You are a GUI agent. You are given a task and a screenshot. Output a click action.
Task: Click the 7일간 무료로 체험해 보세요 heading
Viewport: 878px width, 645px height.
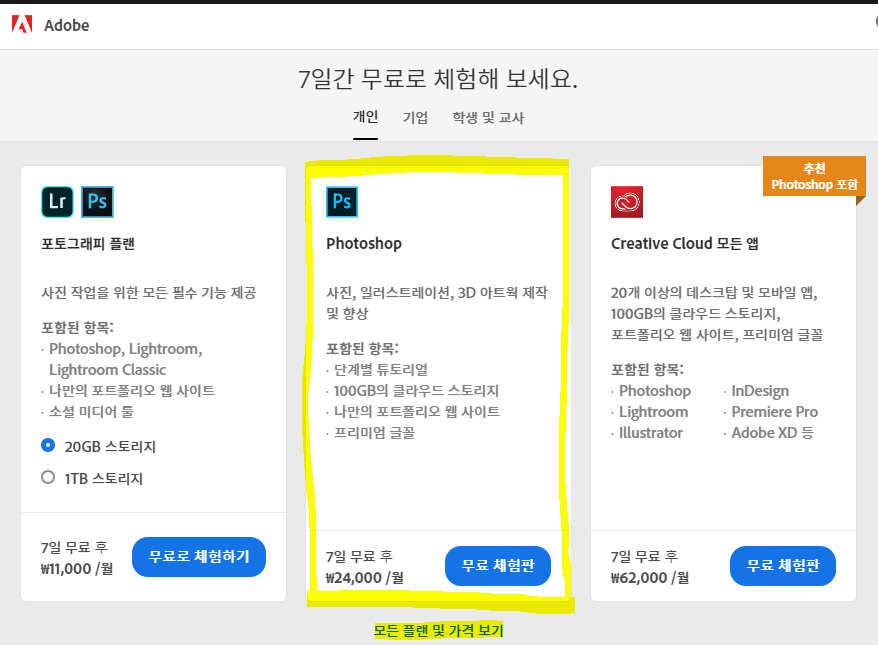438,78
